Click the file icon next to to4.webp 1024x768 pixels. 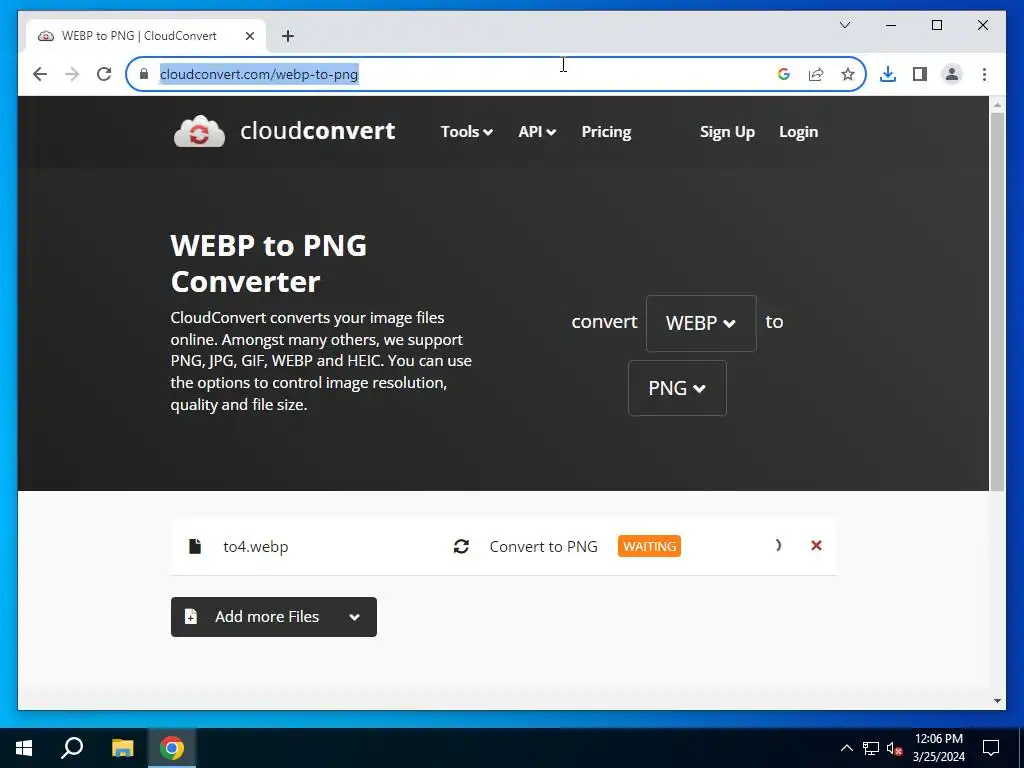[x=195, y=546]
